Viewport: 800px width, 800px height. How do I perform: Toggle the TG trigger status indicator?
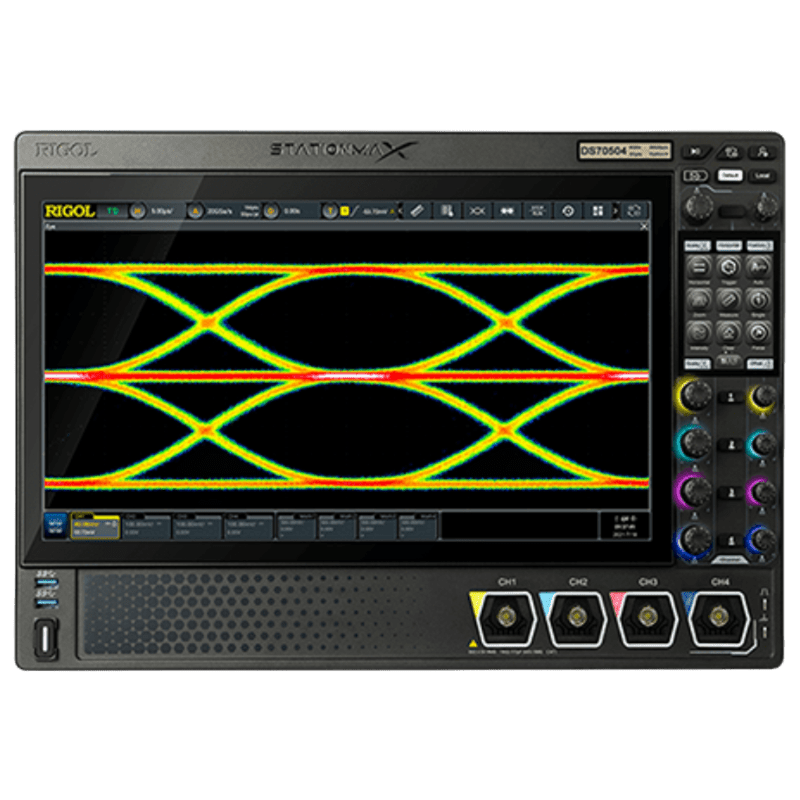coord(110,211)
